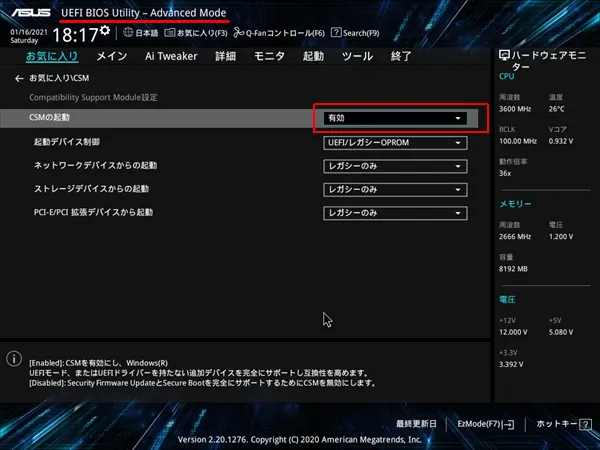The image size is (600, 450).
Task: Click 26°C temperature value
Action: 556,109
